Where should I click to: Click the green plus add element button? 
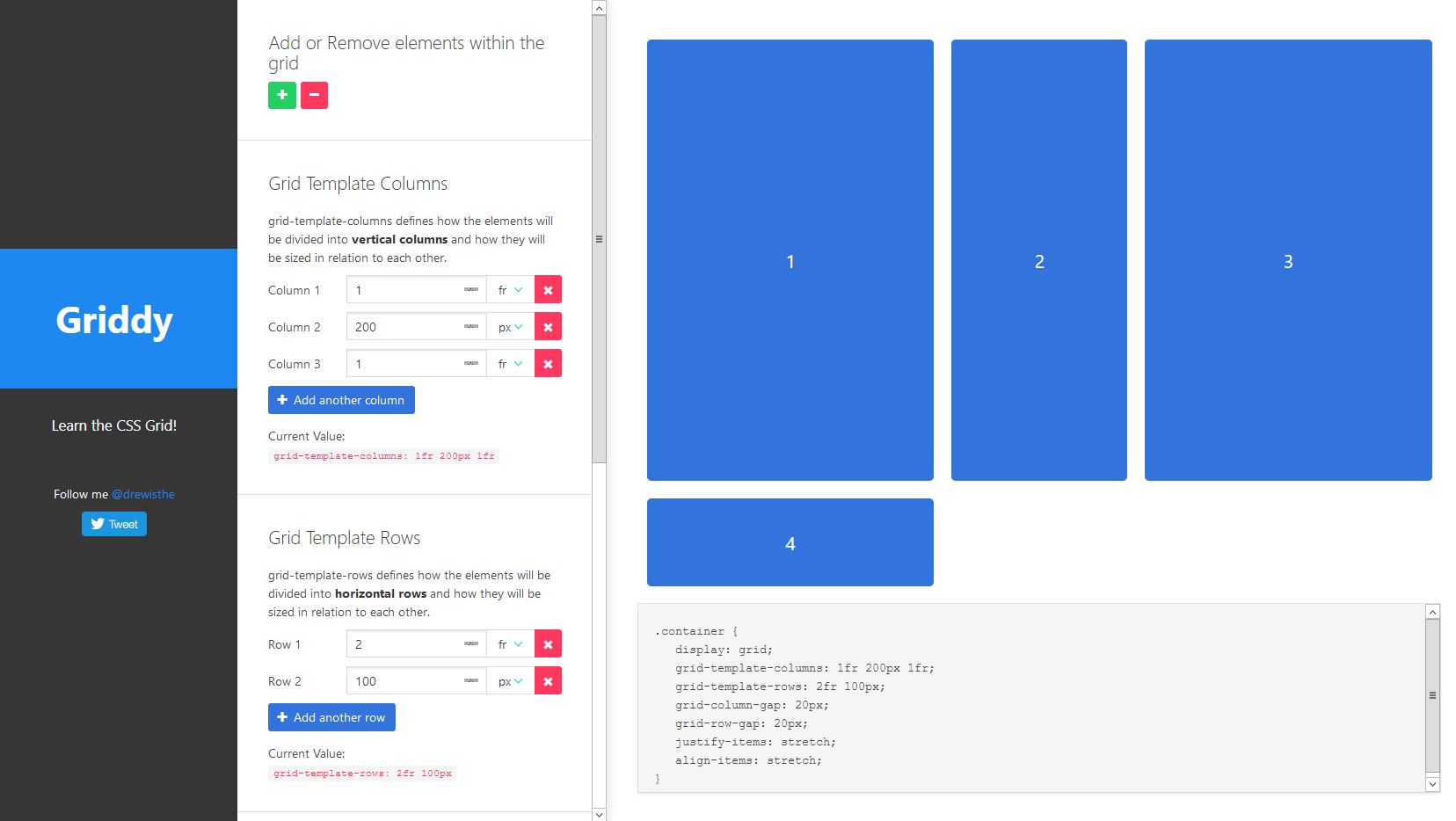point(281,95)
